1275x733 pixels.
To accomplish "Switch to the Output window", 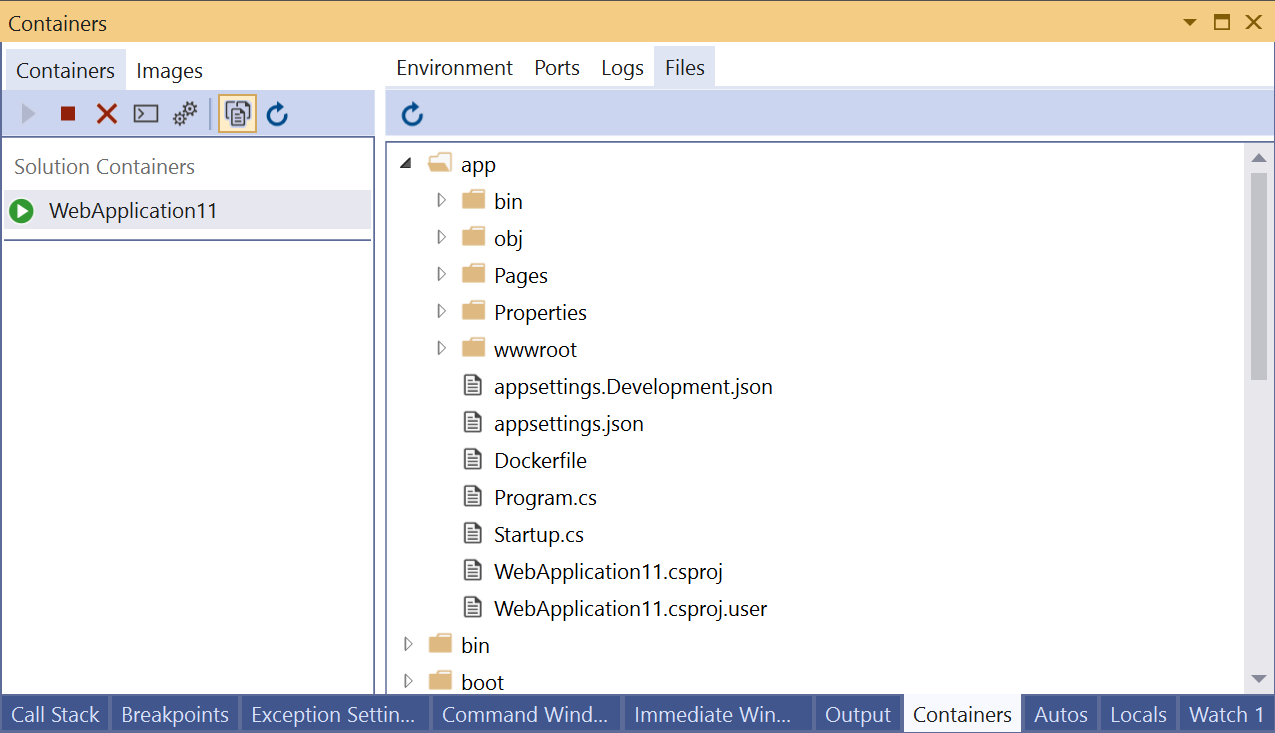I will 857,713.
